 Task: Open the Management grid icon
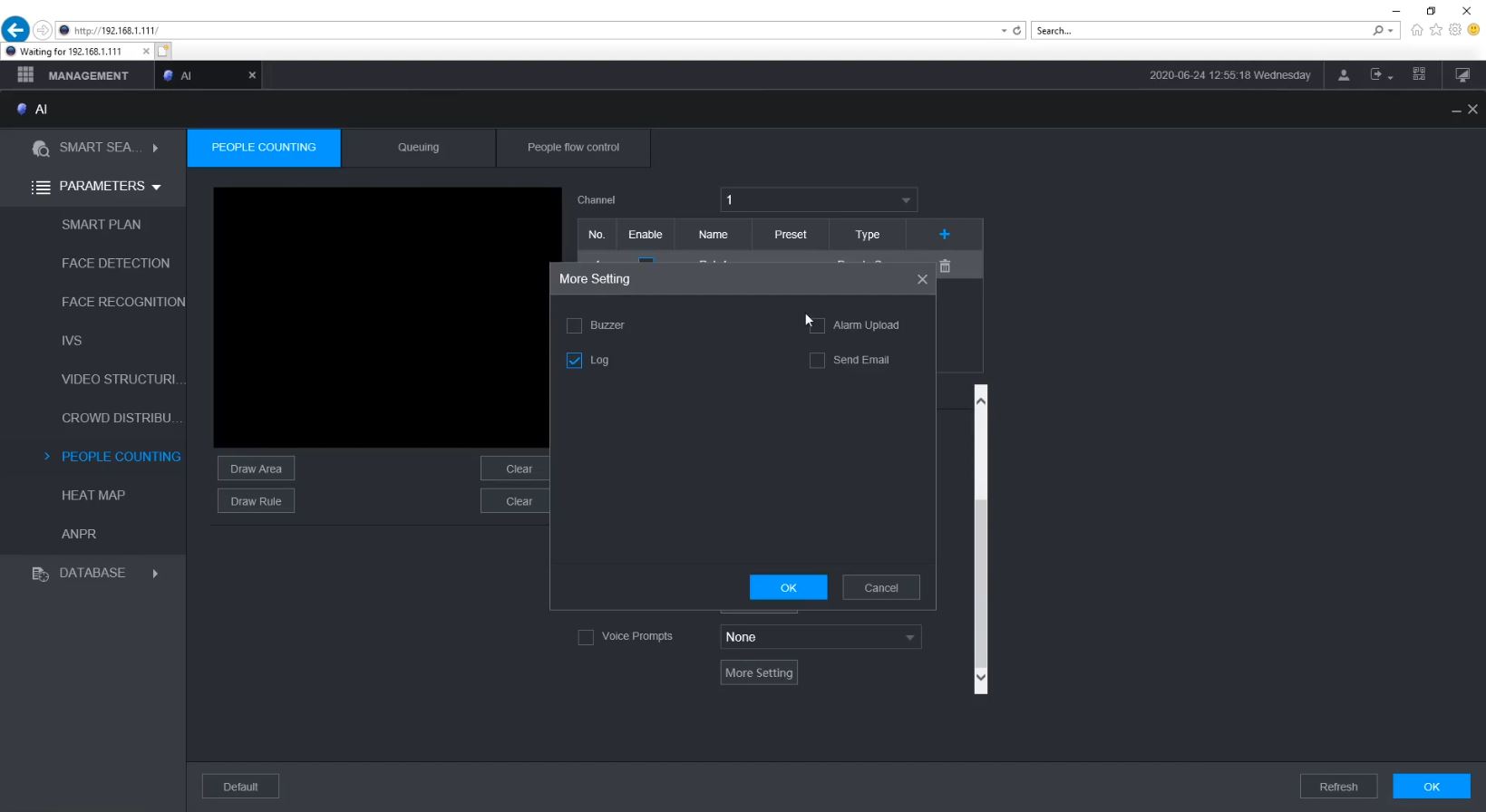tap(25, 75)
